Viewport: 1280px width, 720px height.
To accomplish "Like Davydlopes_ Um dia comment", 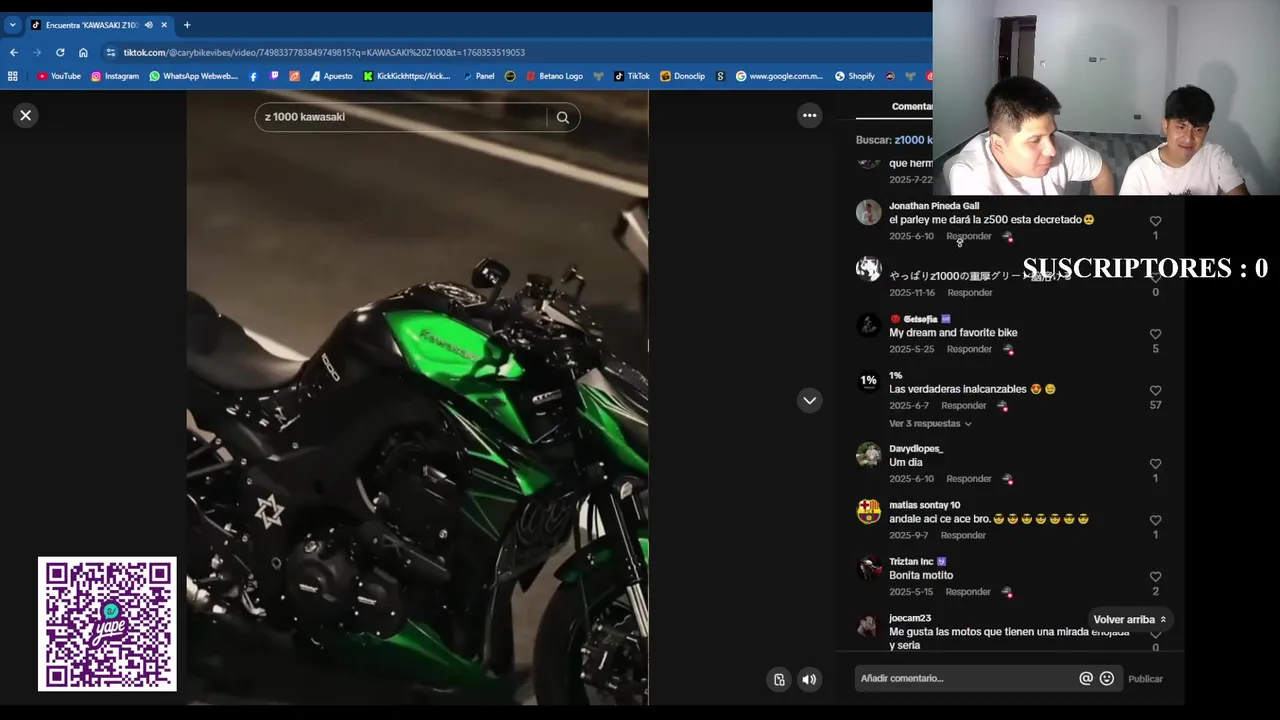I will [1155, 464].
